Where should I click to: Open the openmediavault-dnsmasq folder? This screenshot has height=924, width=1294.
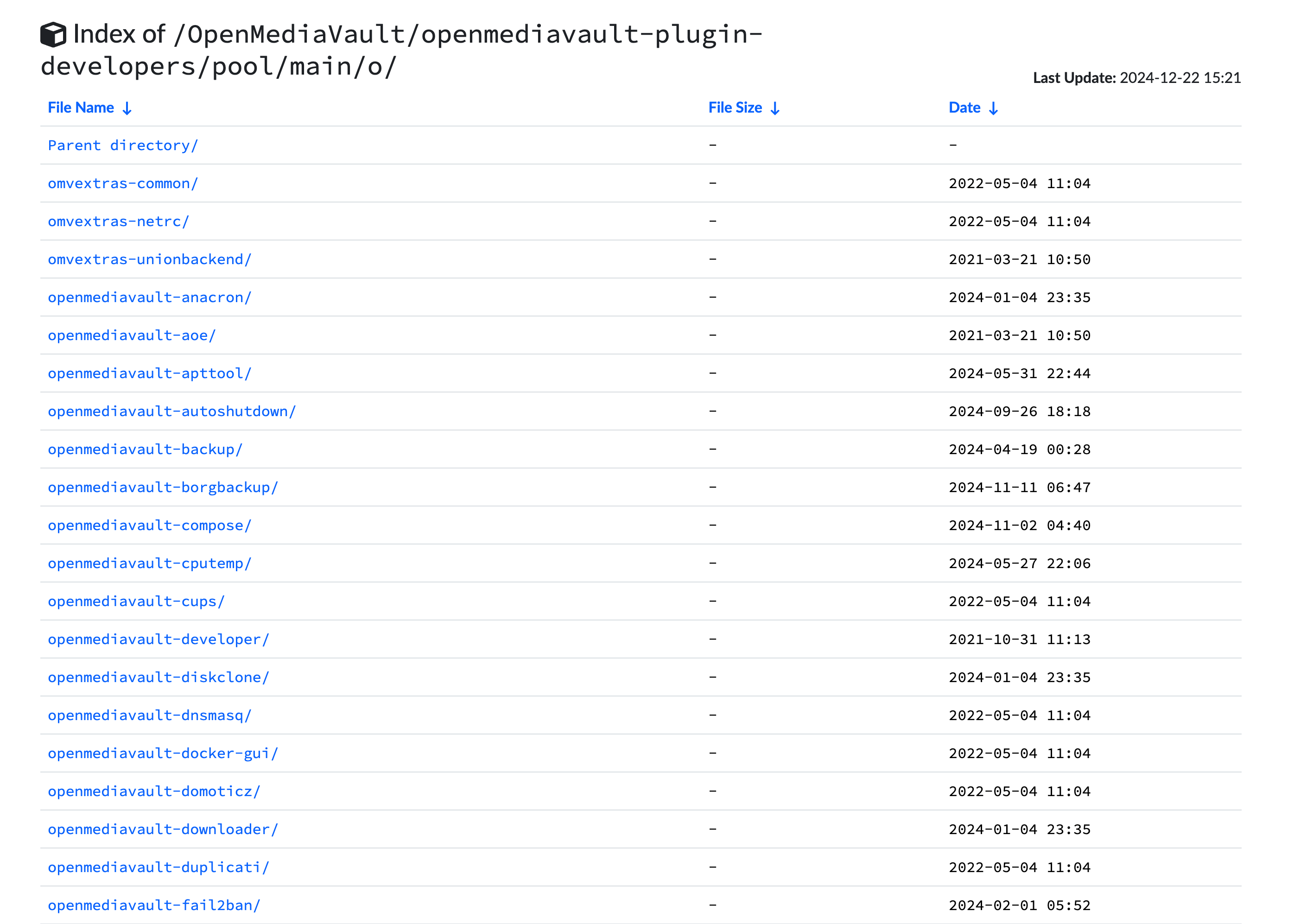pyautogui.click(x=150, y=716)
